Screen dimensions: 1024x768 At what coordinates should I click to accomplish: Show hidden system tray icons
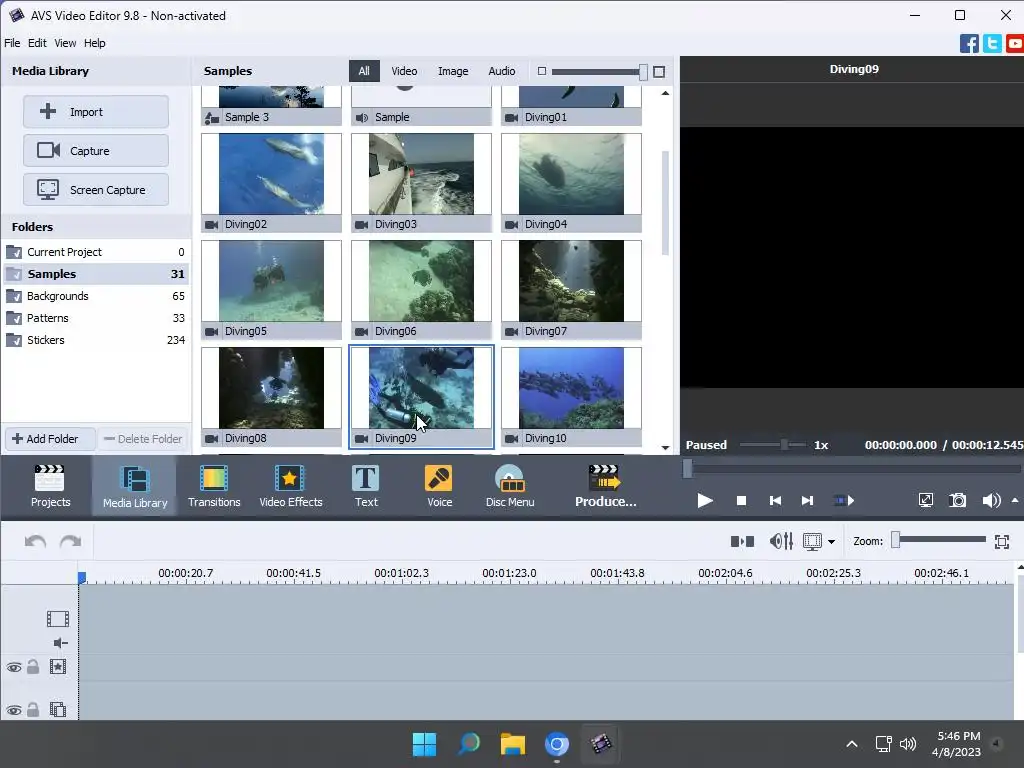coord(852,744)
